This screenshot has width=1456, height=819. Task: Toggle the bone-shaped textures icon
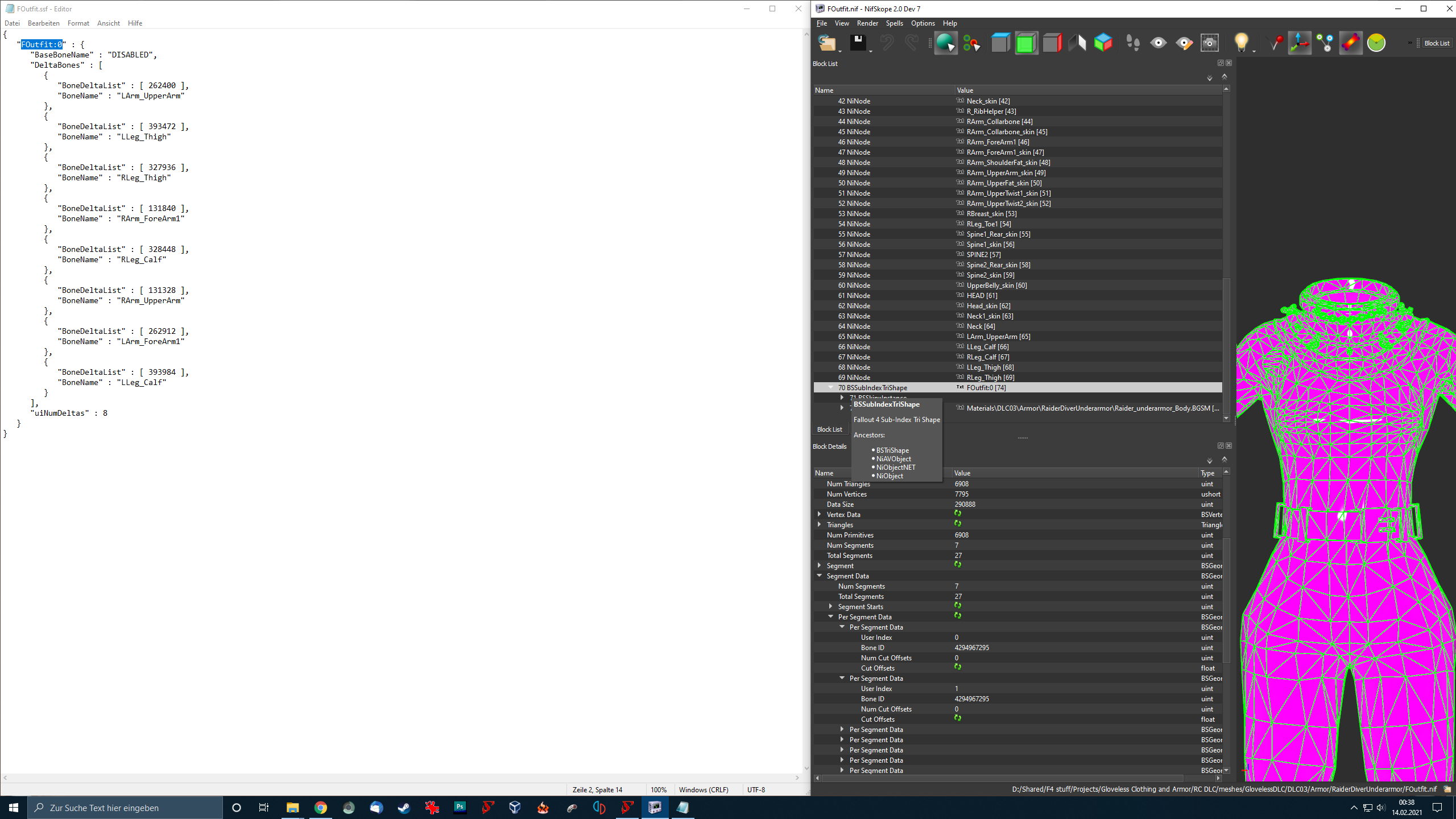click(x=1350, y=43)
